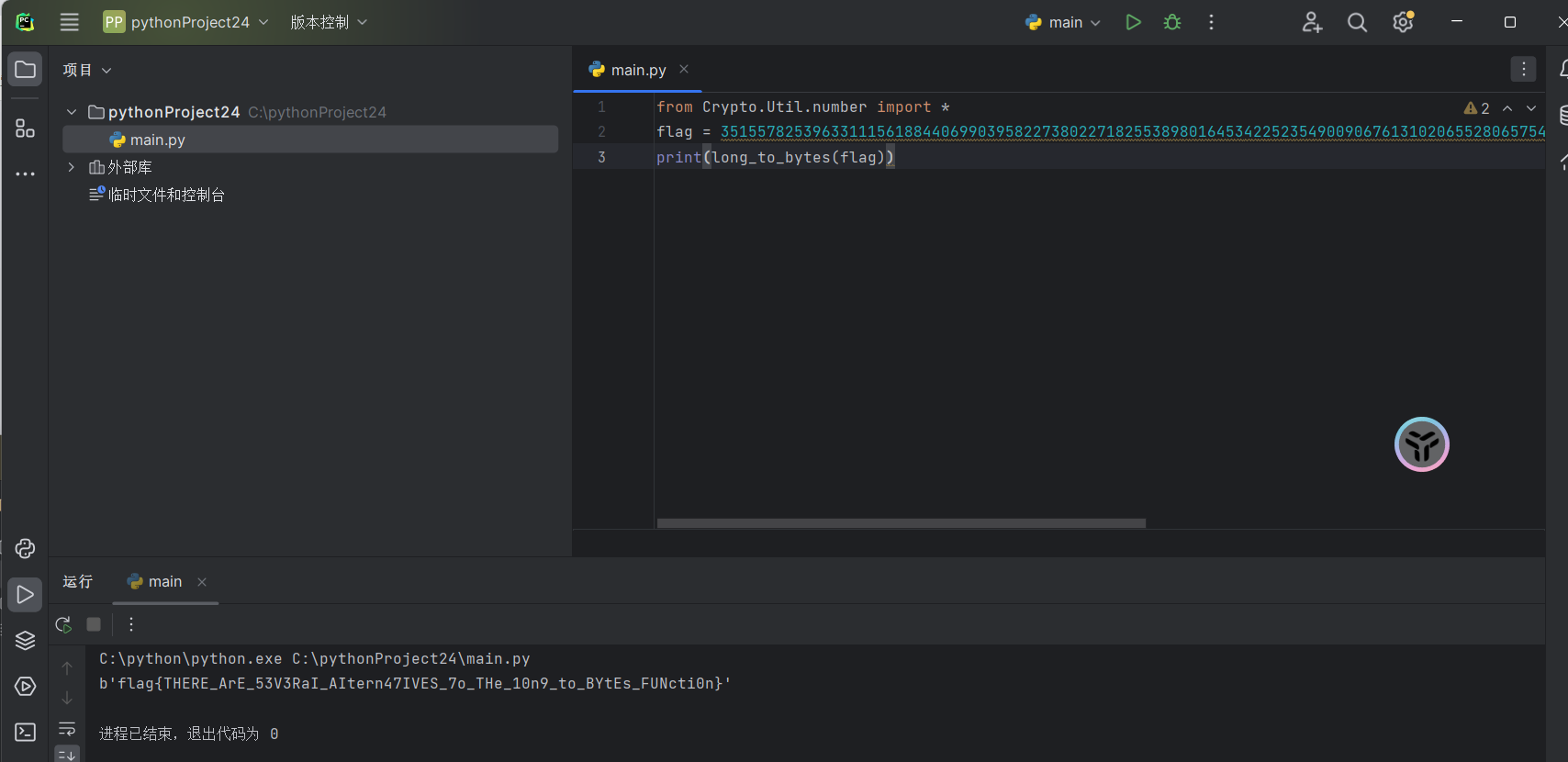This screenshot has height=762, width=1568.
Task: Click the PyCharm application logo icon
Action: [25, 22]
